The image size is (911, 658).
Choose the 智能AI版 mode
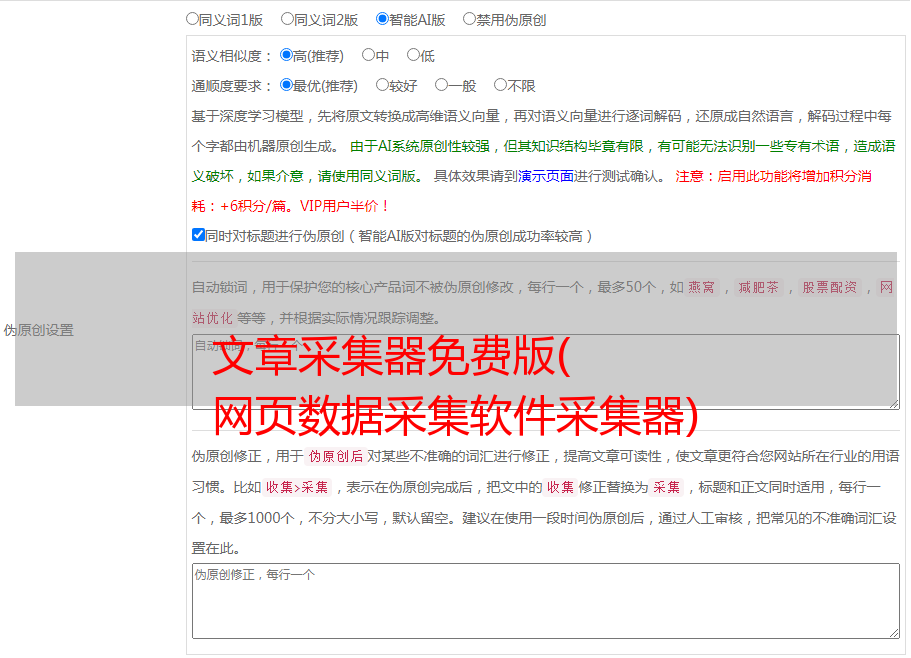tap(382, 19)
